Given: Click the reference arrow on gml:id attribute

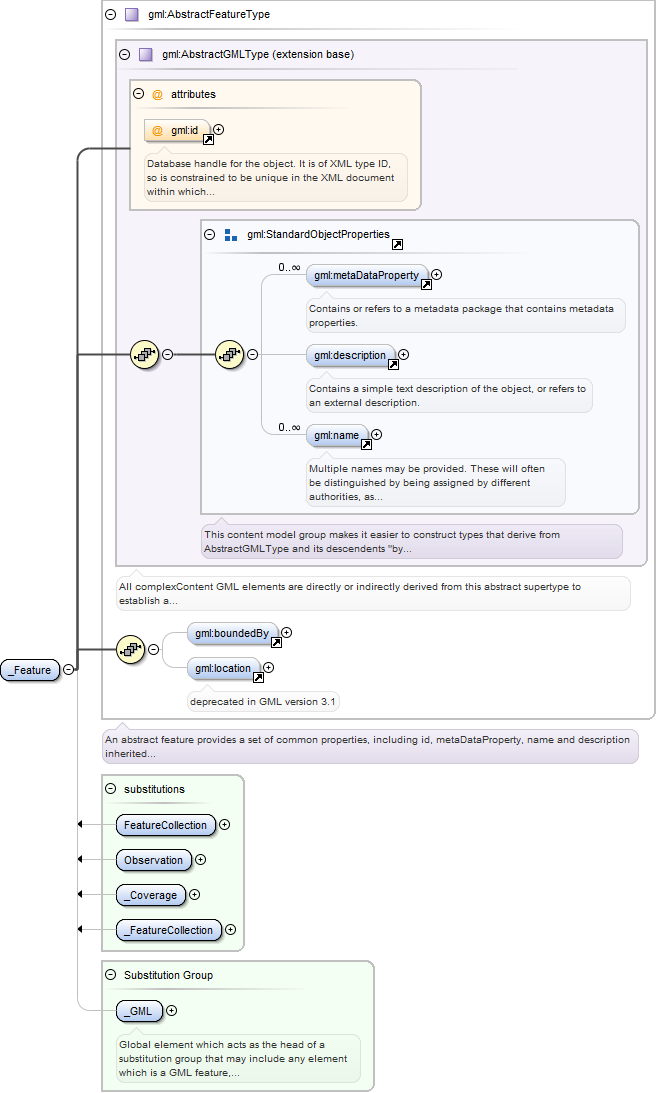Looking at the screenshot, I should (208, 140).
